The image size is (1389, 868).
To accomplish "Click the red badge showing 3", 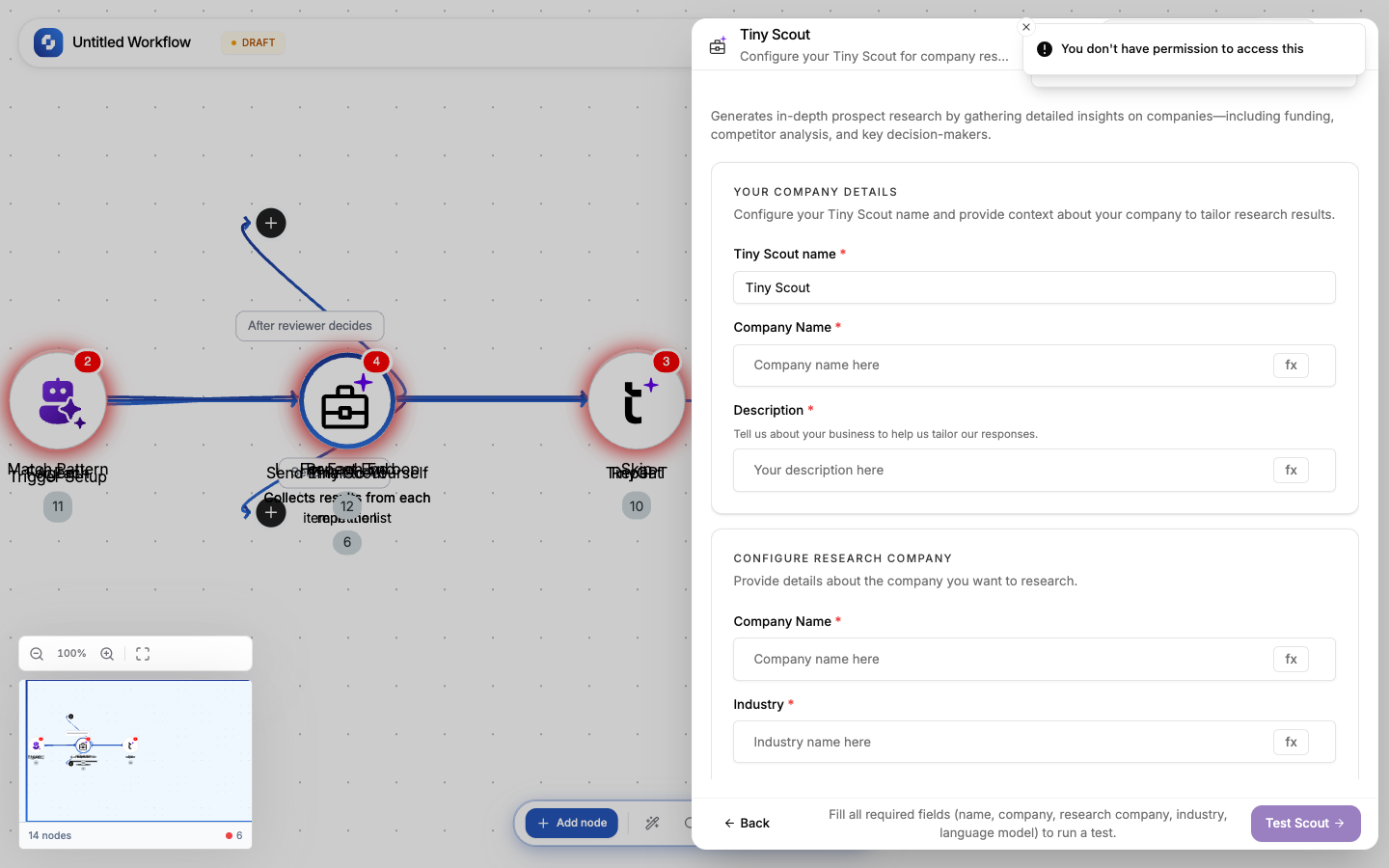I will (x=666, y=362).
